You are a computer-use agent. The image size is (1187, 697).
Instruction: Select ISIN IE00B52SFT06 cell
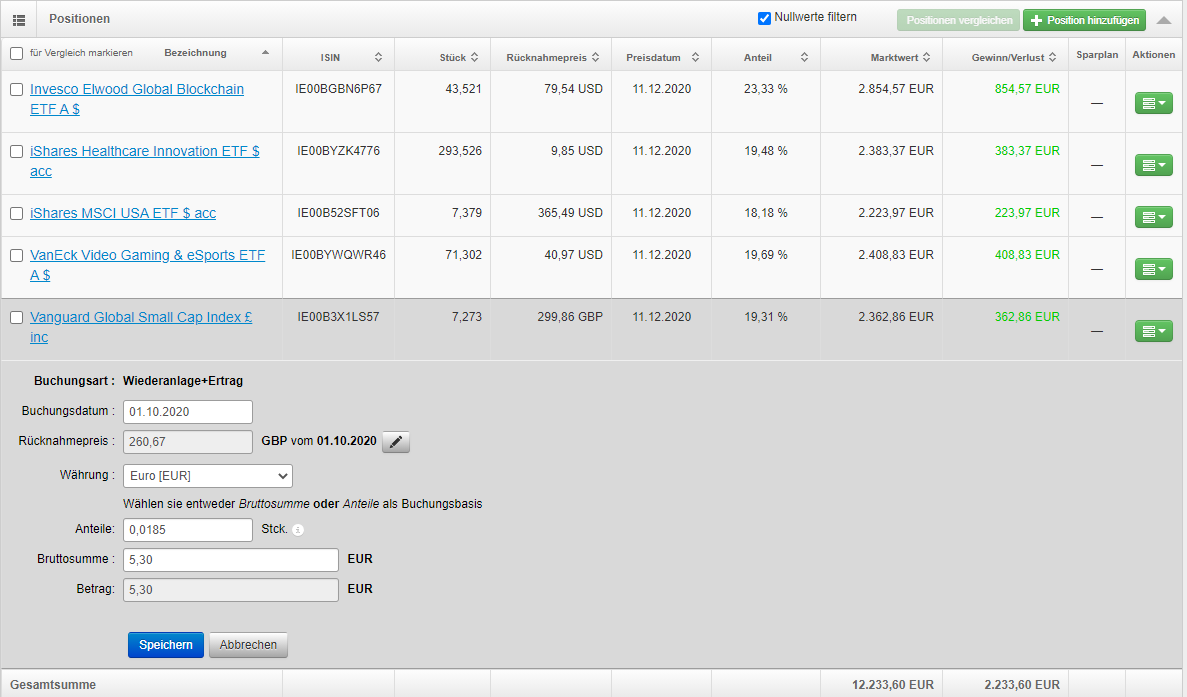(338, 213)
